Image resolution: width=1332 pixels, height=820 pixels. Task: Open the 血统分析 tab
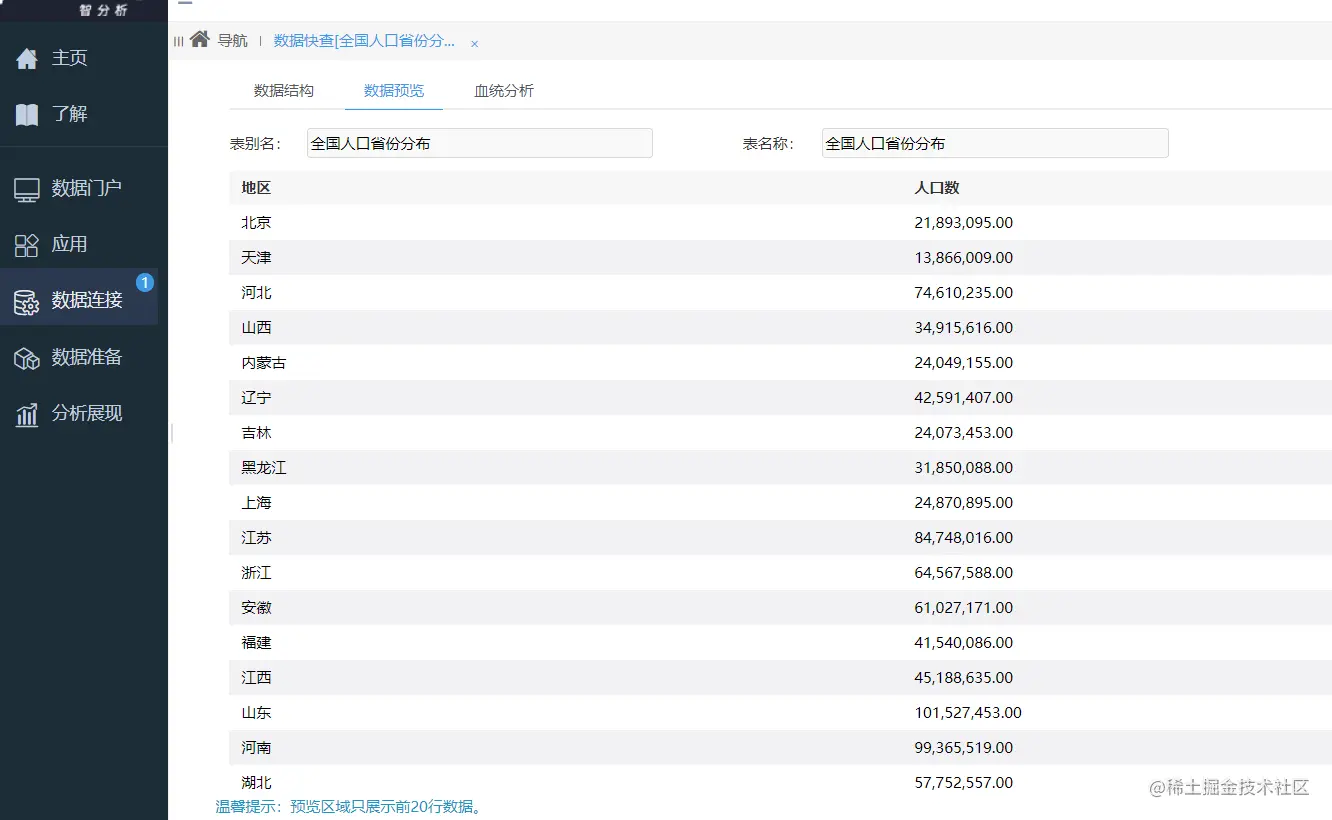(x=504, y=90)
